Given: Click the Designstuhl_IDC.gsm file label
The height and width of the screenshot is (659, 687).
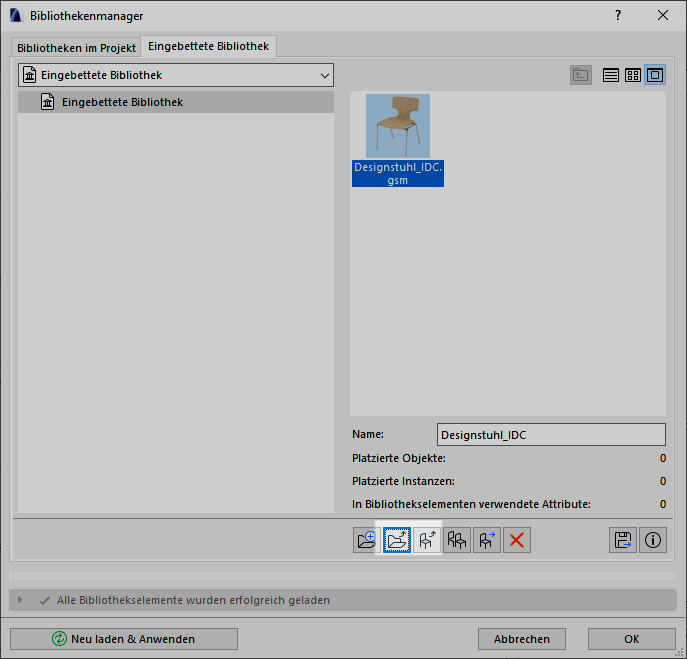Looking at the screenshot, I should coord(398,174).
